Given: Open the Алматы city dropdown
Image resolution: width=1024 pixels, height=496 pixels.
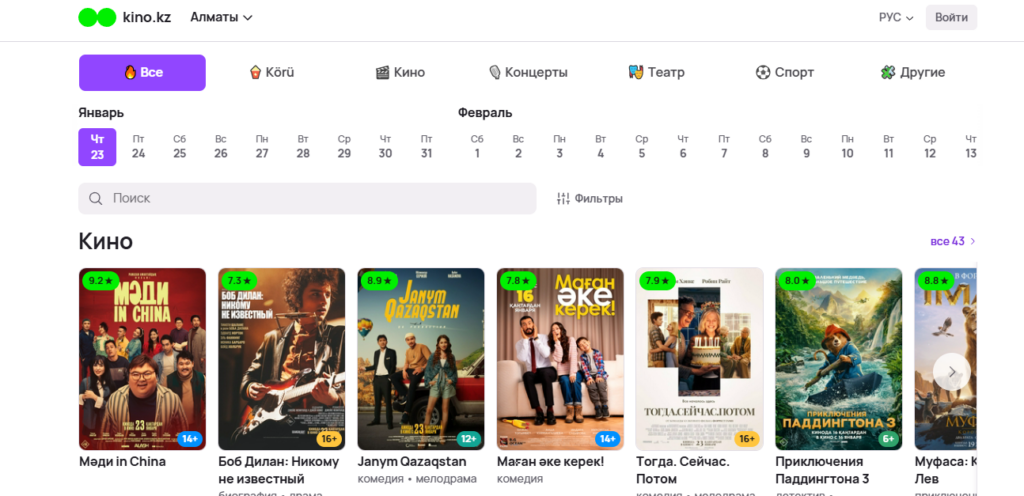Looking at the screenshot, I should click(x=221, y=18).
